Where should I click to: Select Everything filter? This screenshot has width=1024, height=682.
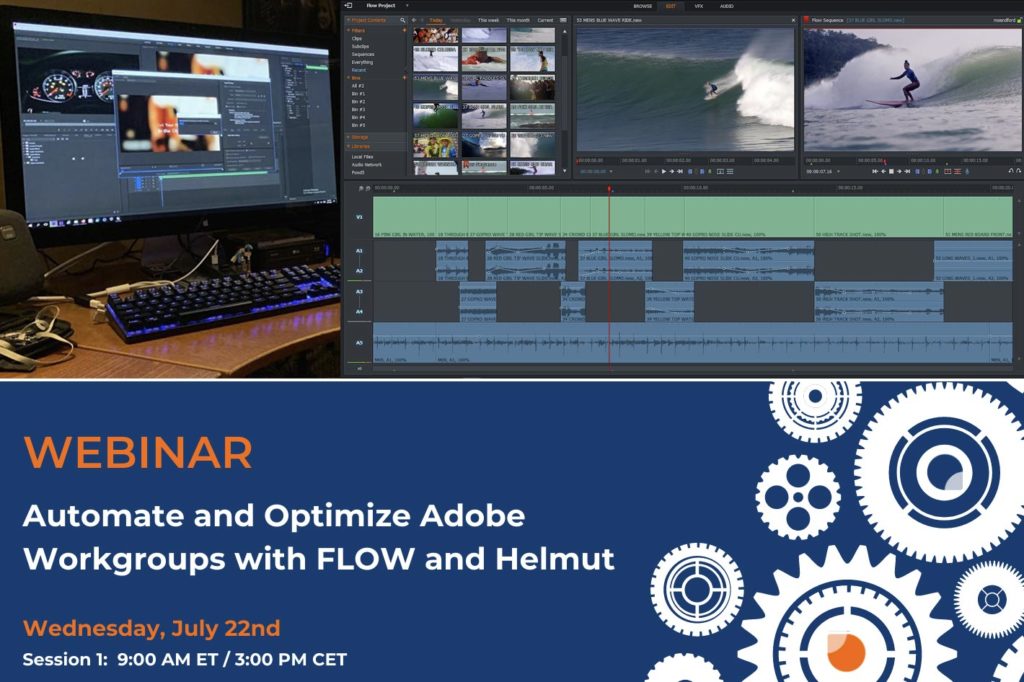click(362, 62)
